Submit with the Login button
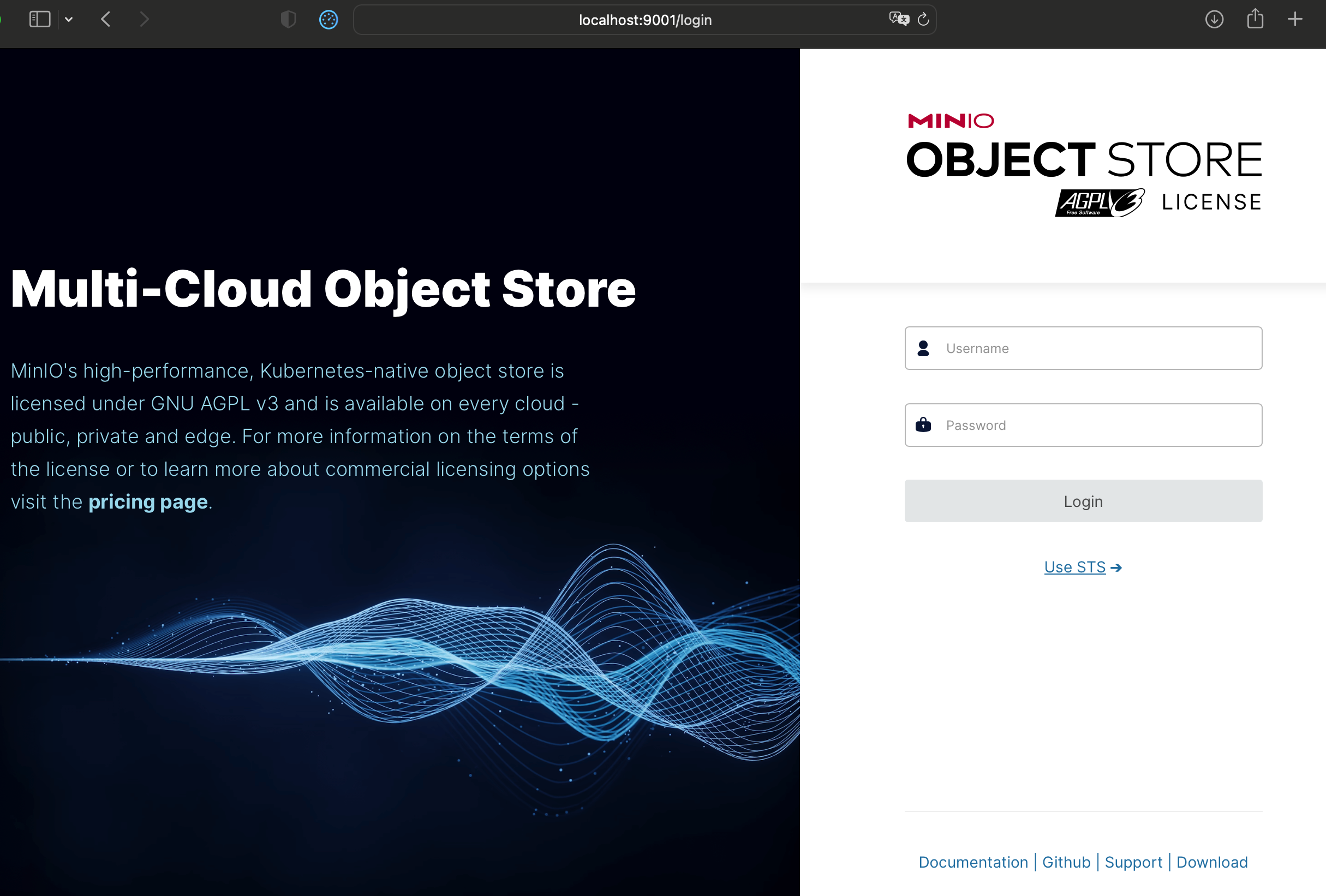Viewport: 1326px width, 896px height. (1083, 501)
